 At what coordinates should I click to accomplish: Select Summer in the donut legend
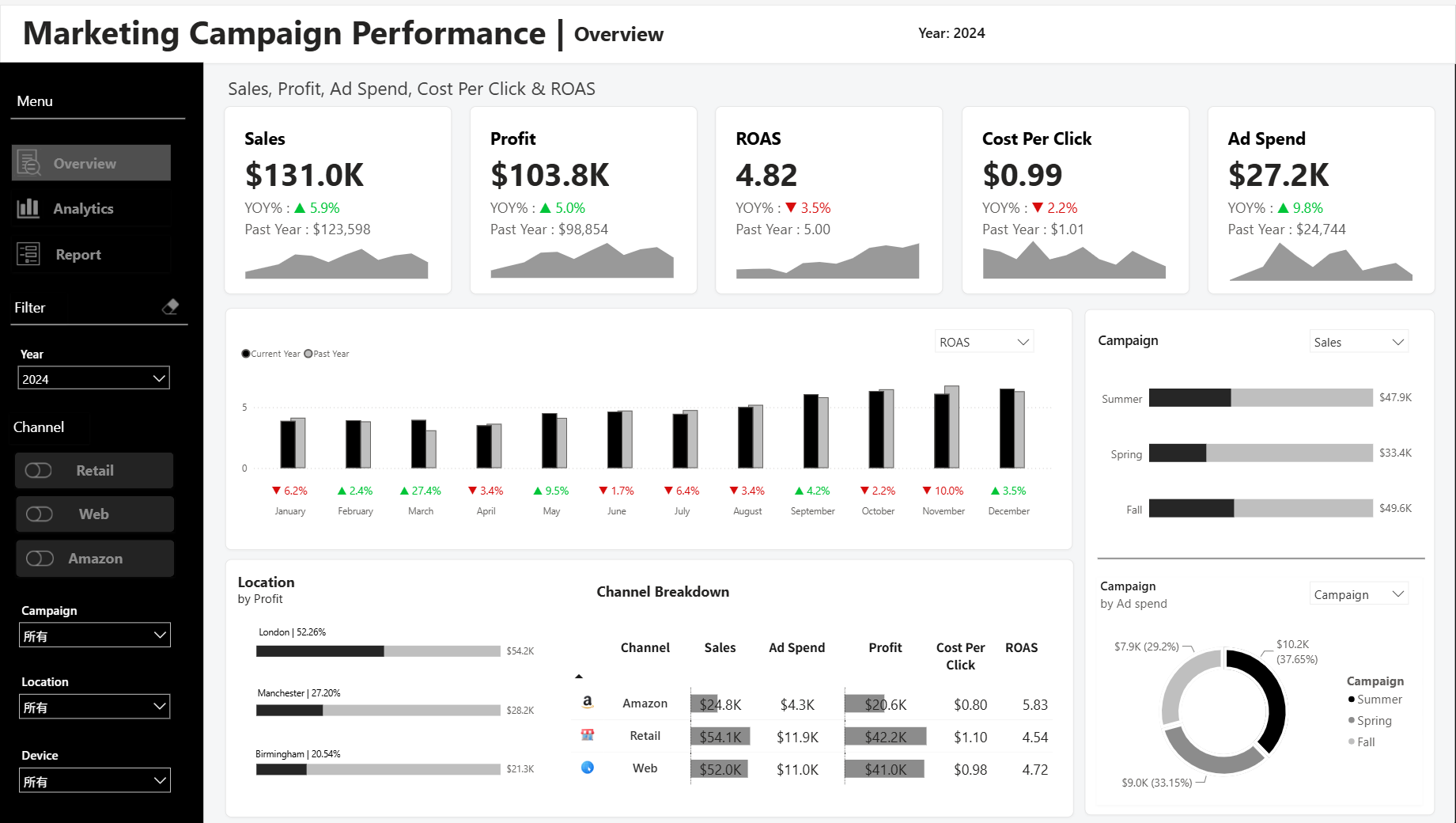(1375, 700)
